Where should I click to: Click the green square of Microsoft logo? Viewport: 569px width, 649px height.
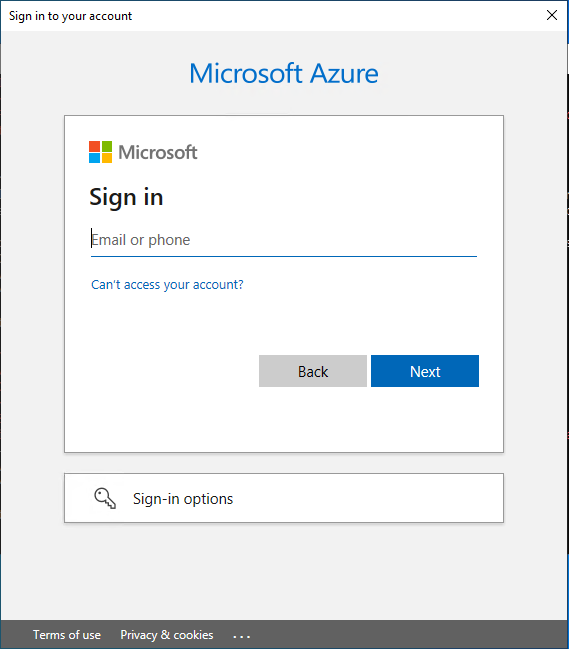107,147
